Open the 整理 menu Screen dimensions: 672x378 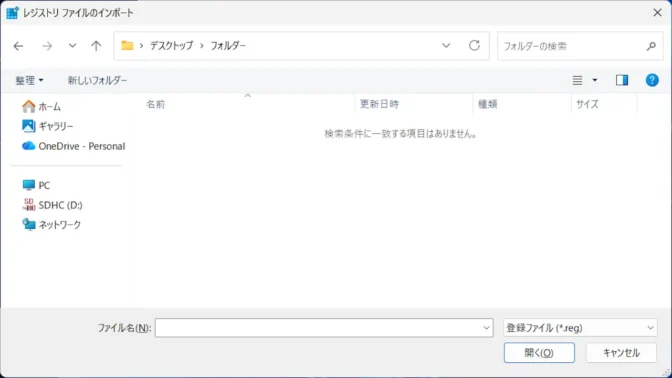(x=29, y=80)
